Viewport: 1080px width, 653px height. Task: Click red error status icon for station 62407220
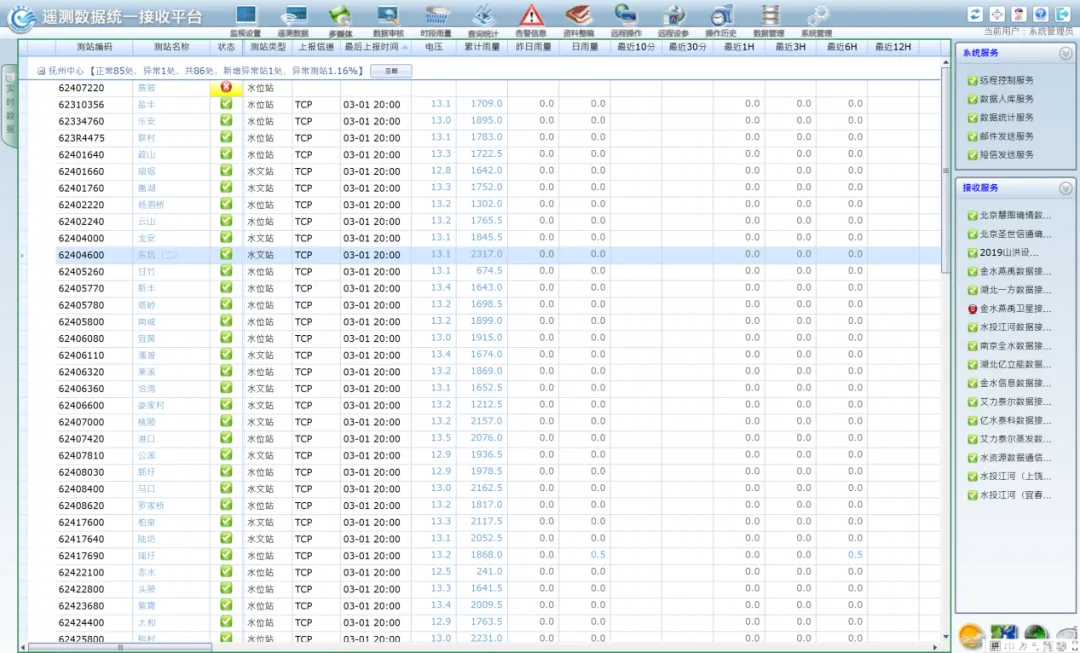tap(226, 87)
